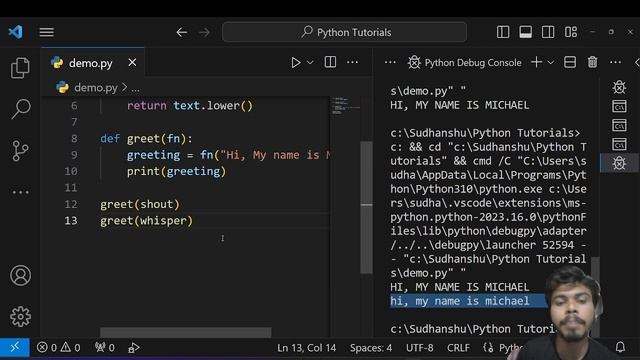Open the Manage gear menu

pos(20,317)
